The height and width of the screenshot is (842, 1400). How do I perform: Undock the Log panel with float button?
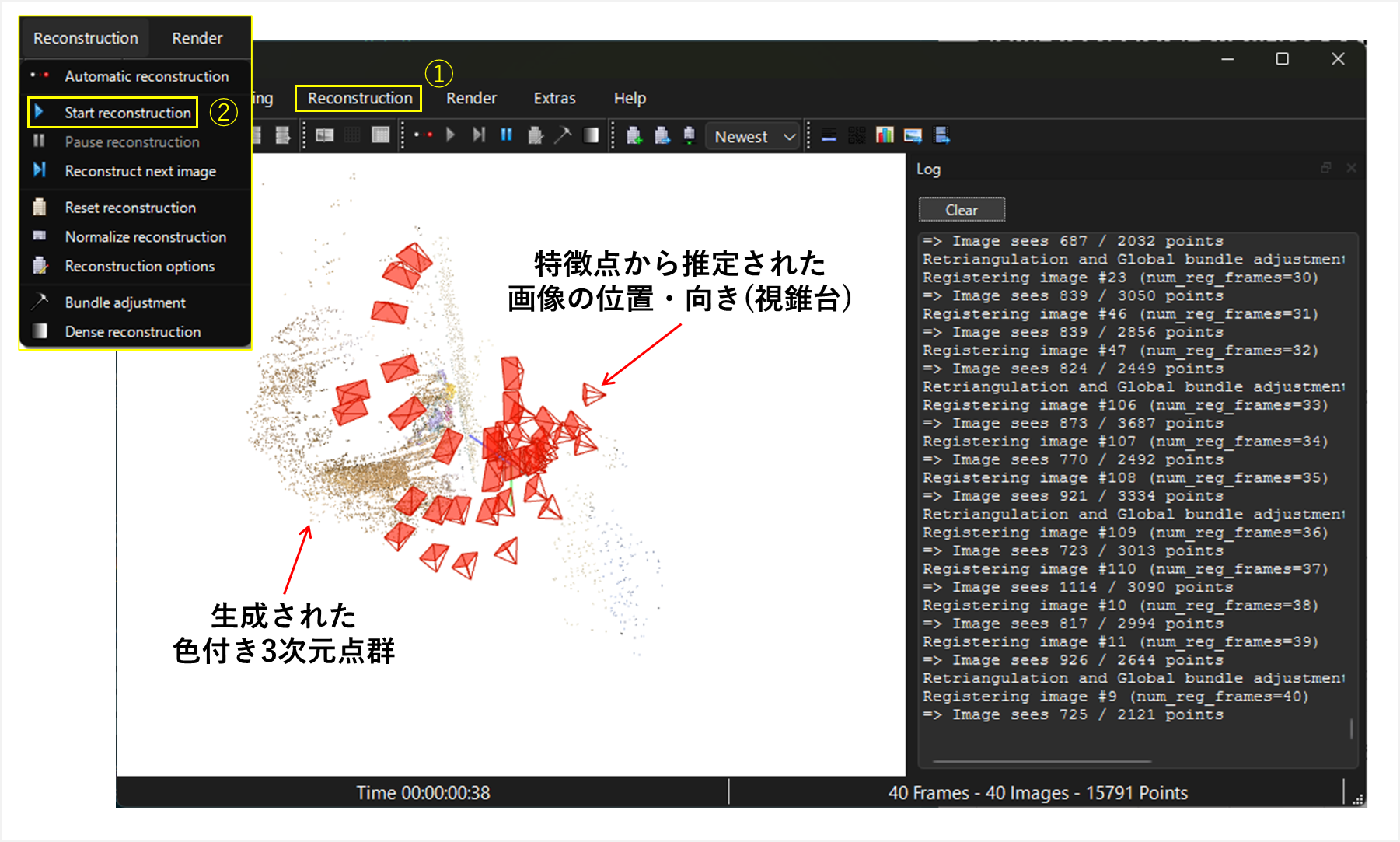1326,168
